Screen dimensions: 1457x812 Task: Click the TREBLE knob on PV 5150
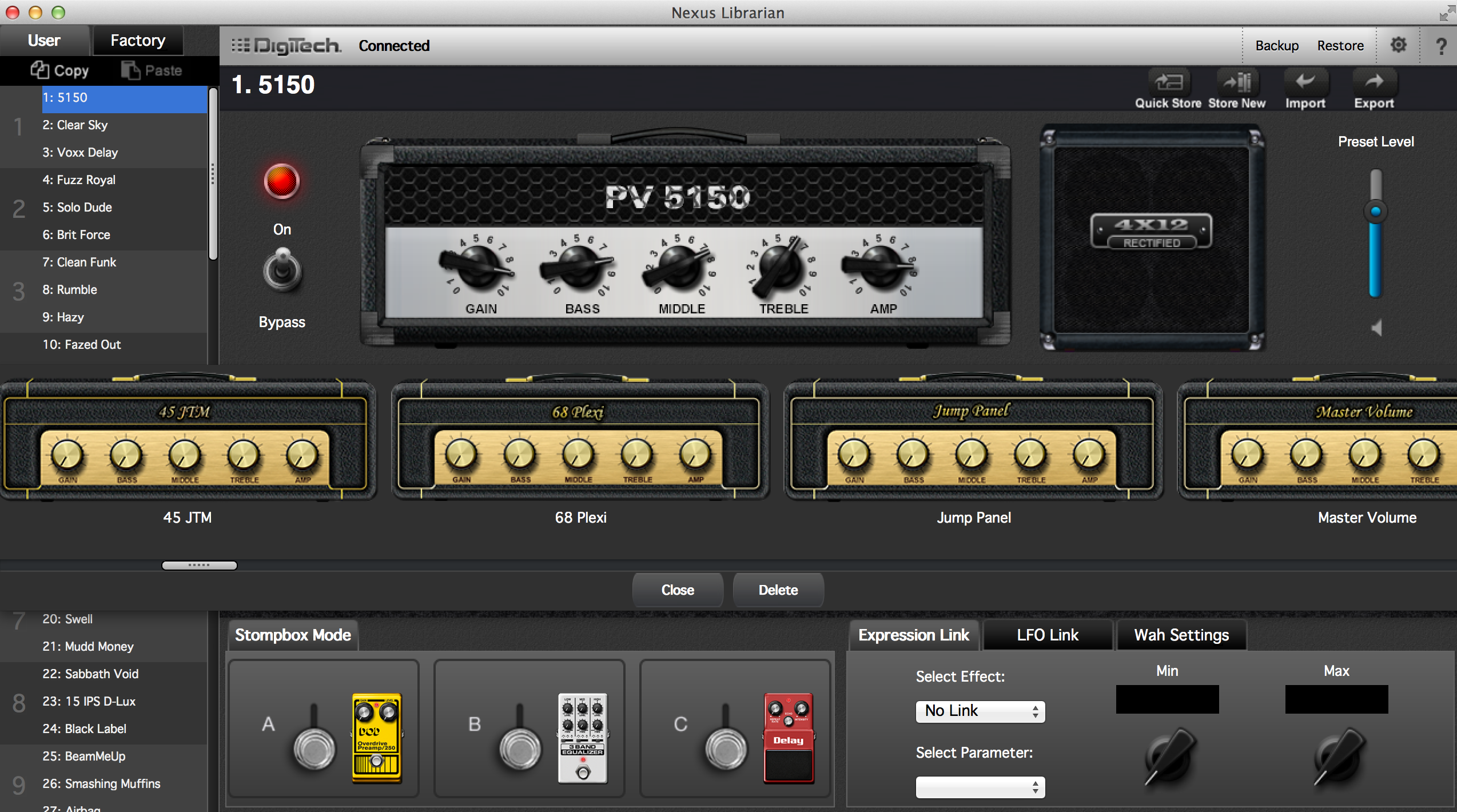click(779, 267)
